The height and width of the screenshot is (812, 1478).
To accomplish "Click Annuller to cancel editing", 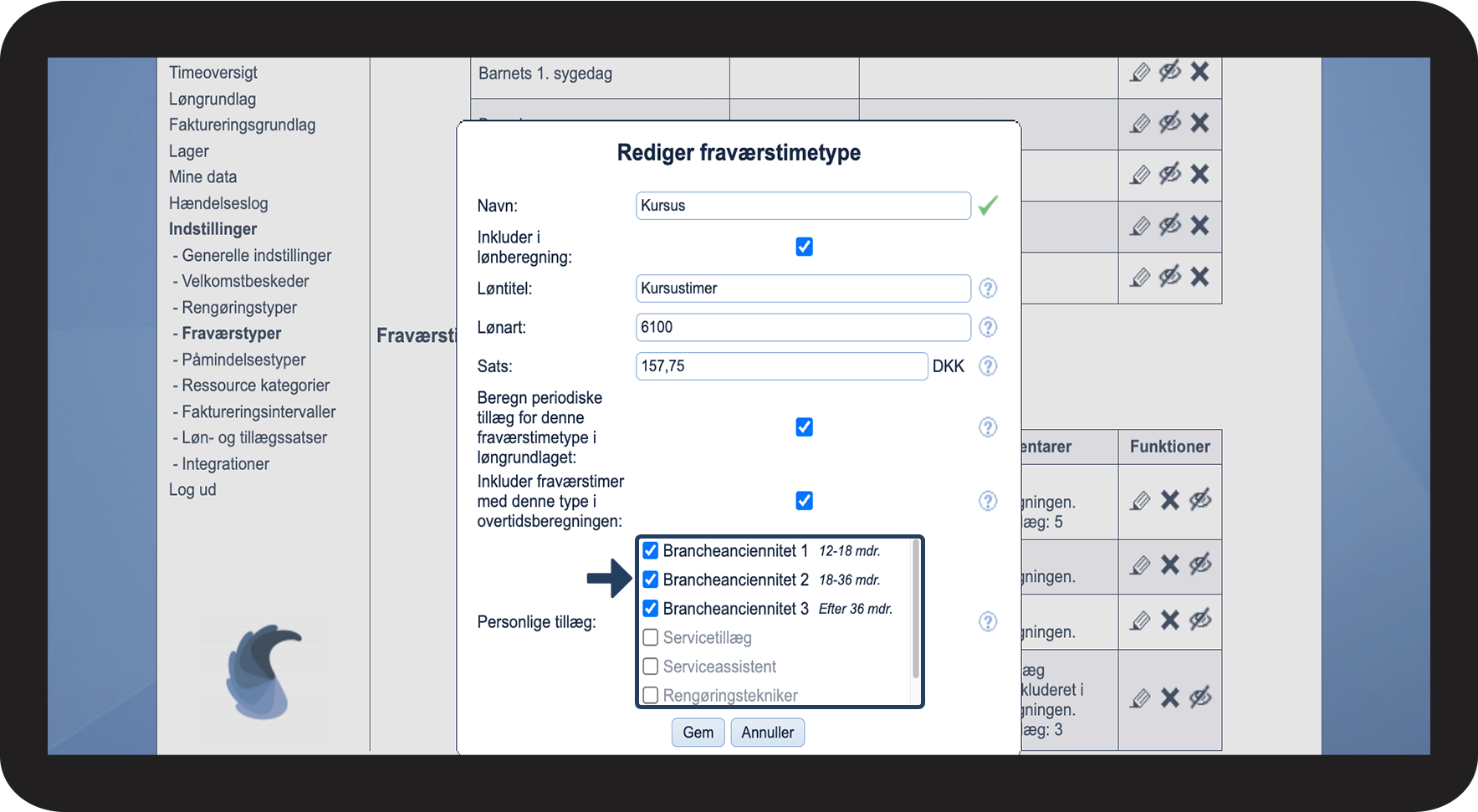I will click(x=767, y=733).
